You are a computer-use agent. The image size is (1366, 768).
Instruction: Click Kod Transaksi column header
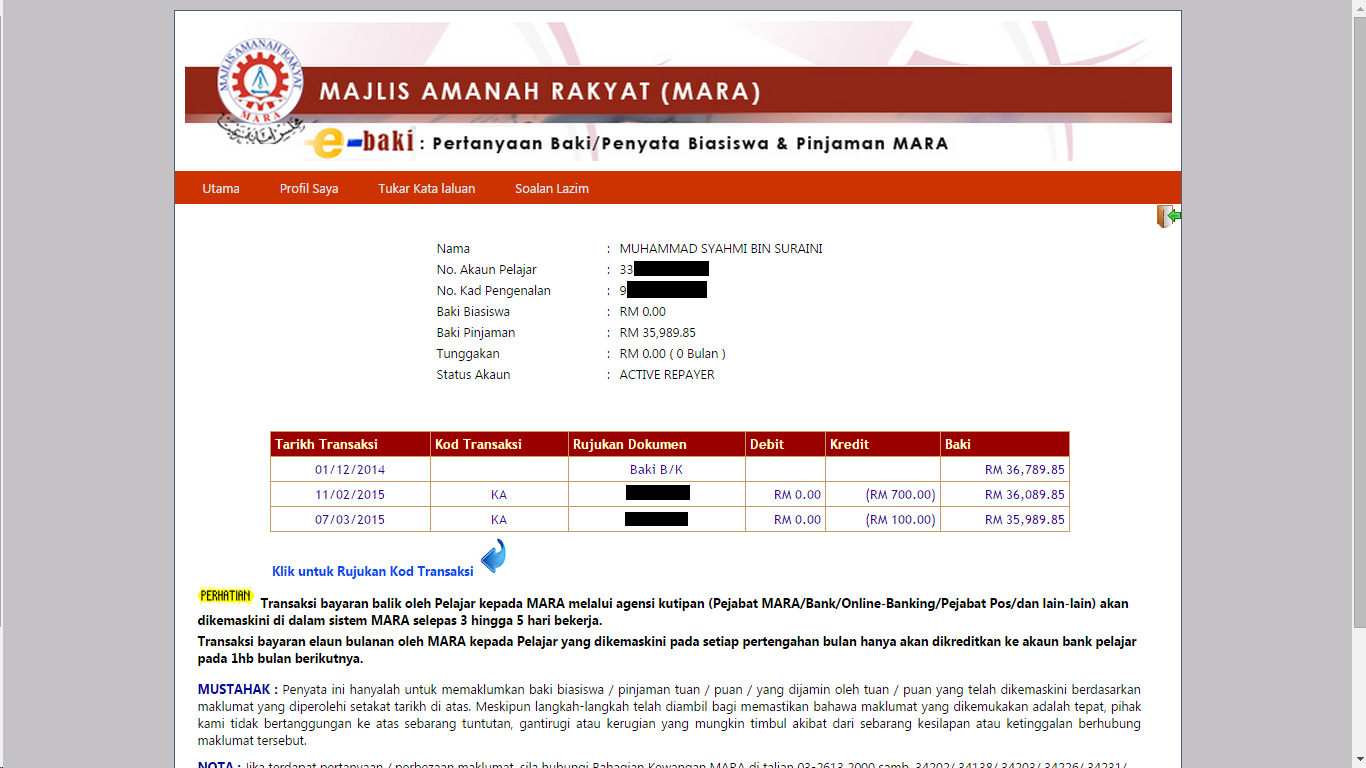pos(499,444)
